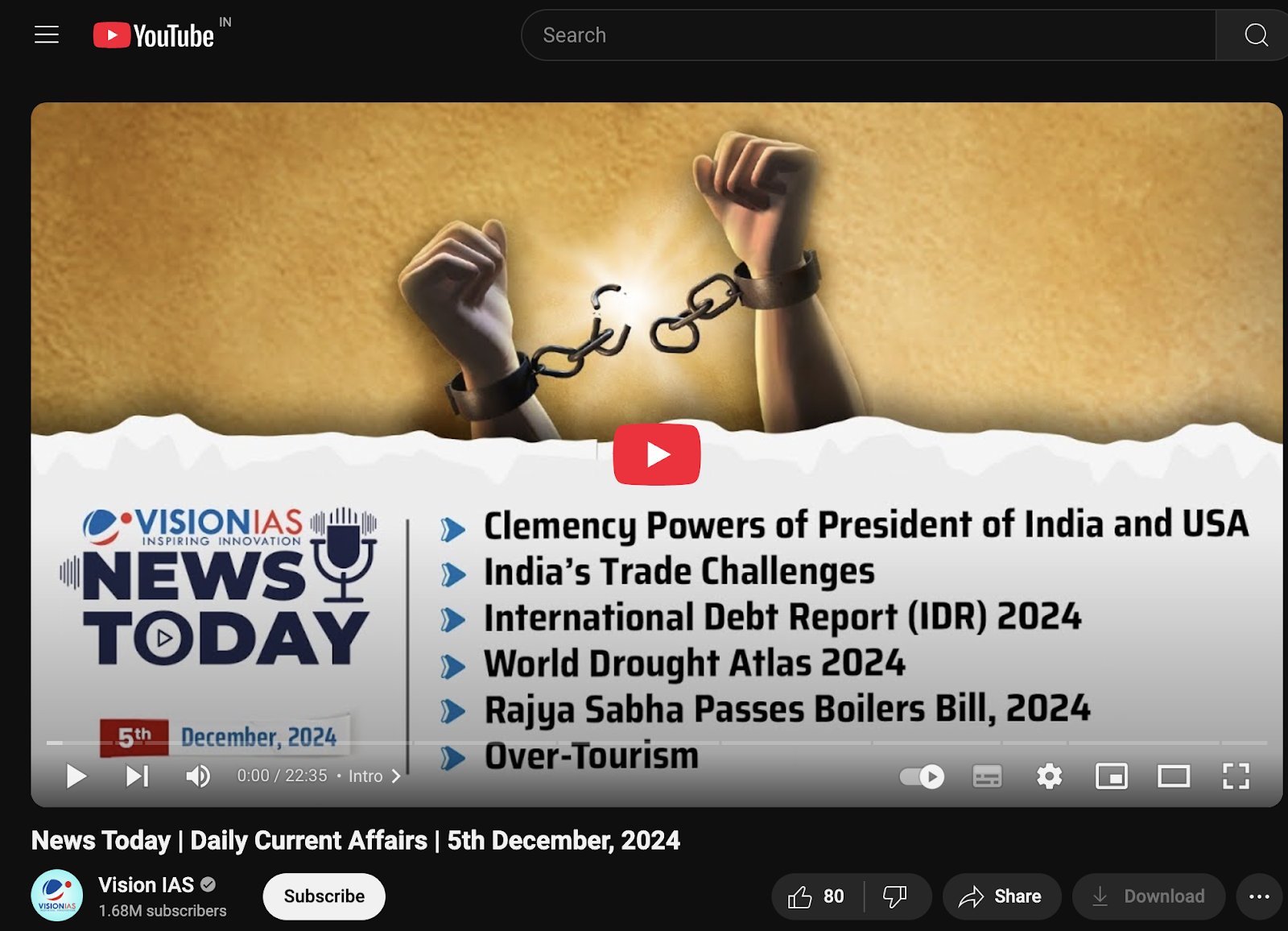Expand the Intro chapter chevron
This screenshot has height=931, width=1288.
click(x=396, y=776)
